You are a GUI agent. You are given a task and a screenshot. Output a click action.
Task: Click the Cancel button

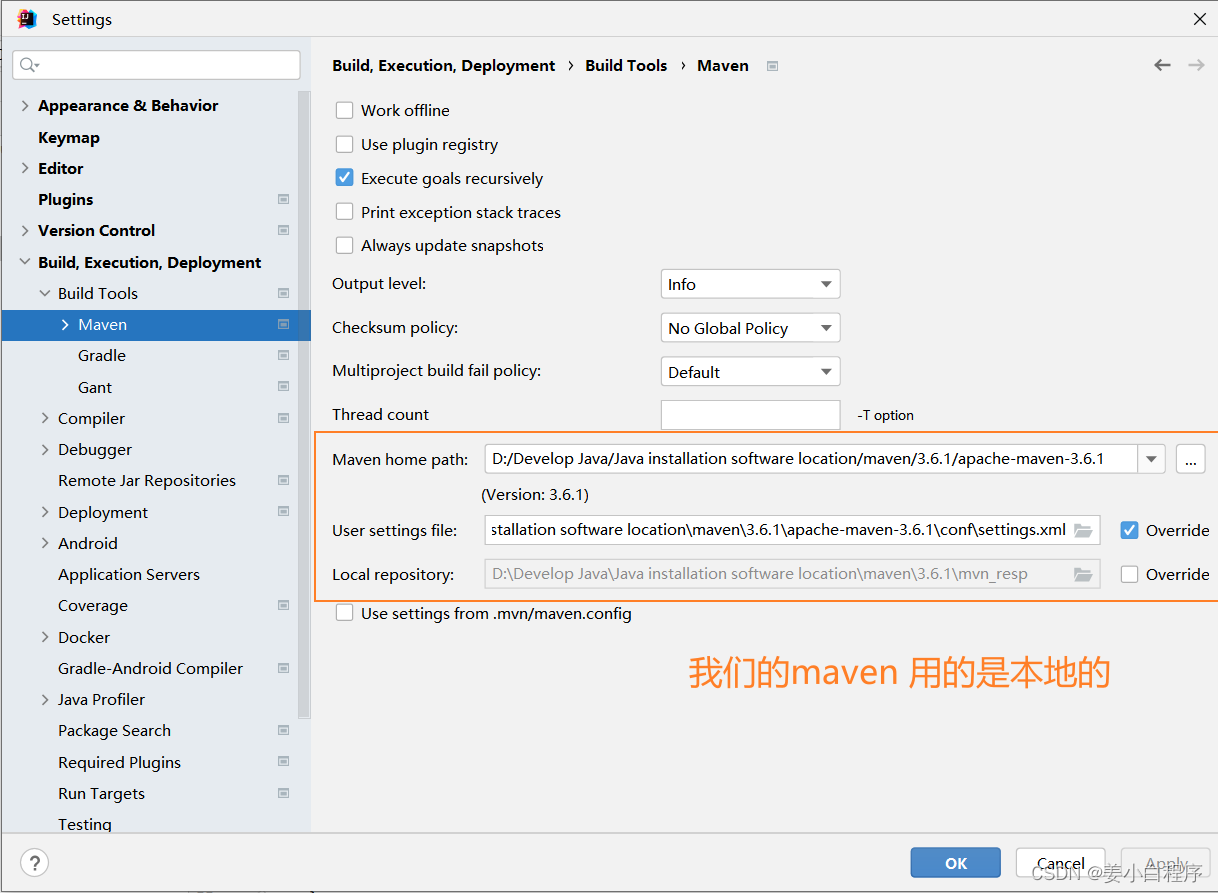(1061, 863)
